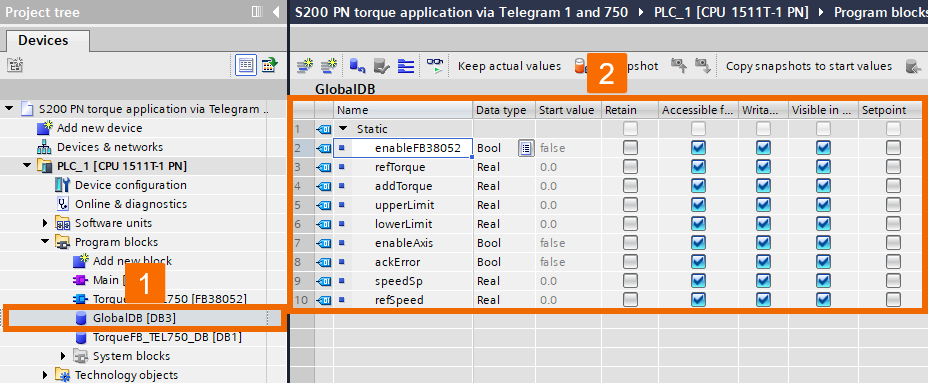Screen dimensions: 928x383
Task: Enable Retain checkbox for enableAxis
Action: coord(630,243)
